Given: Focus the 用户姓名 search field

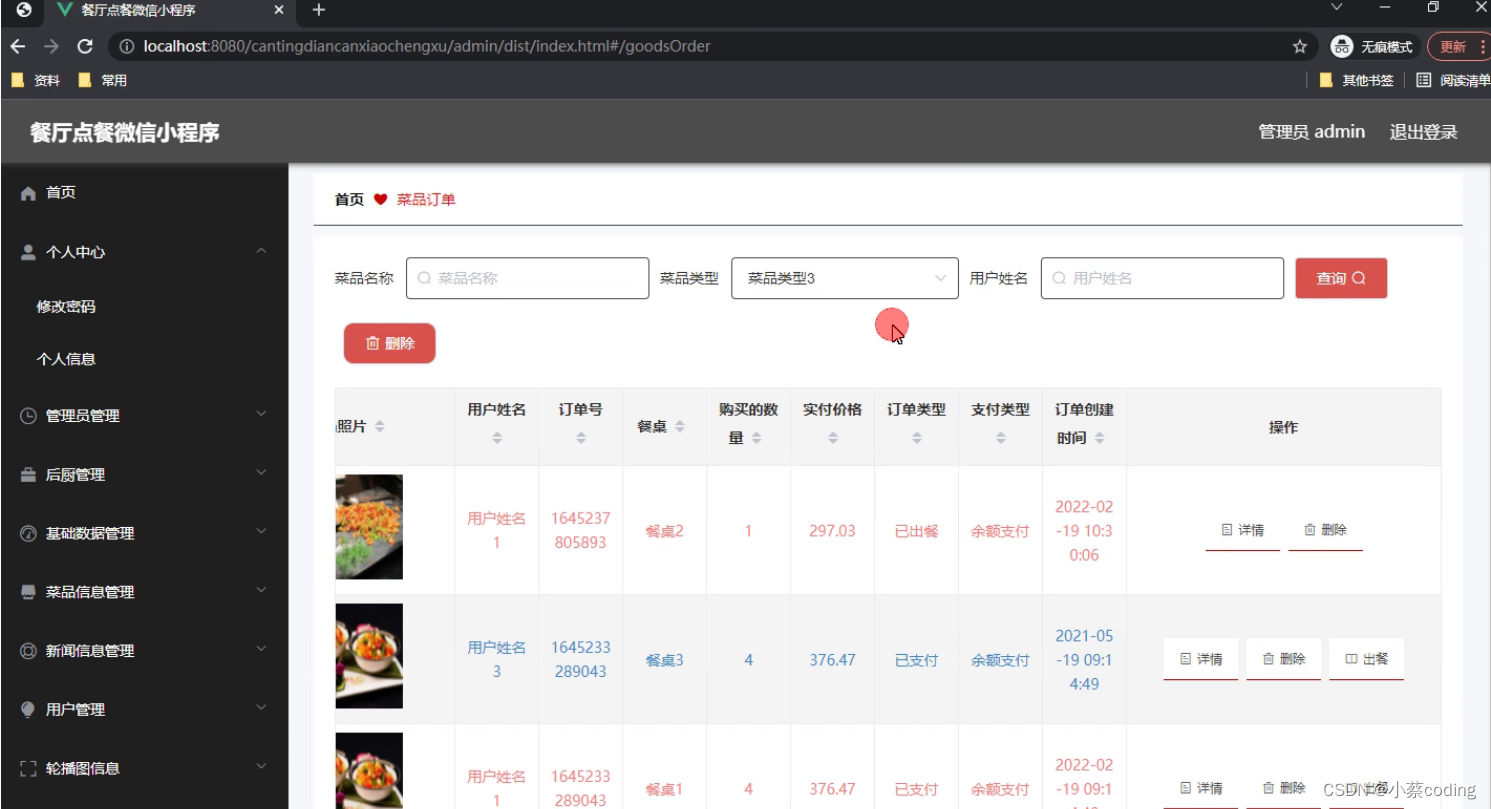Looking at the screenshot, I should click(1162, 278).
